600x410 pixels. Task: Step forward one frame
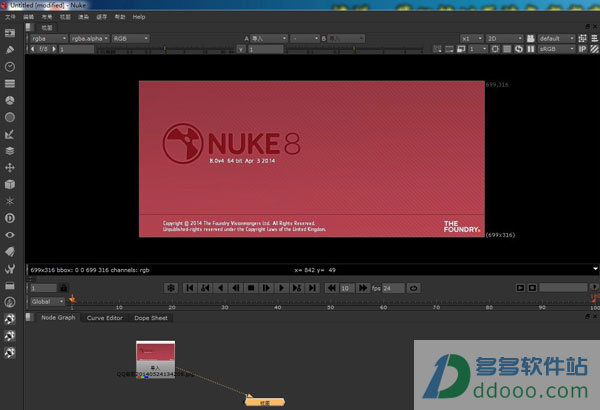[266, 288]
